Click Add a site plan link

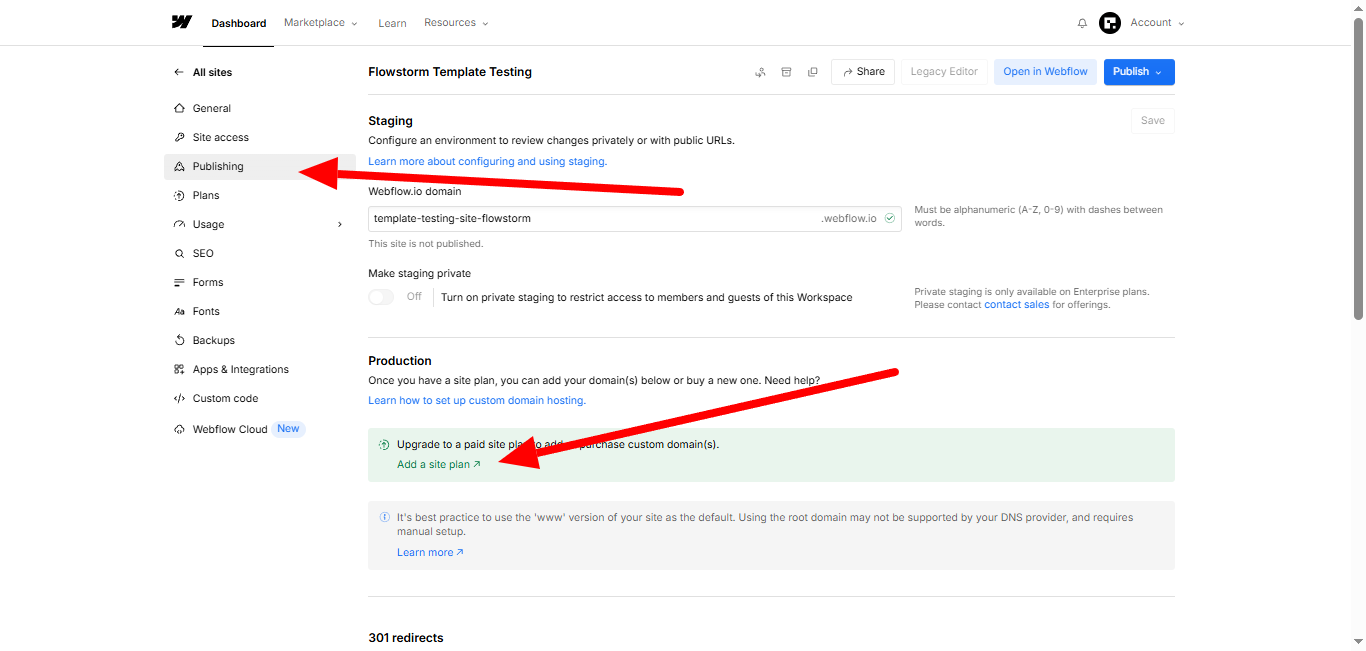point(439,464)
